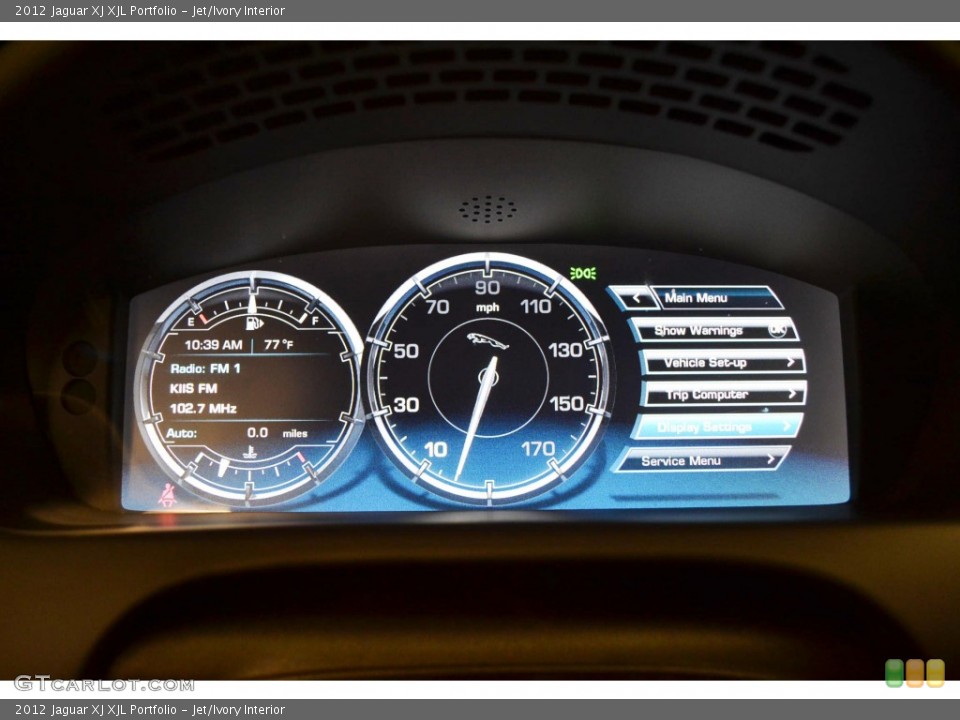Select the Main Menu header item
Screen dimensions: 960x720
[x=715, y=298]
